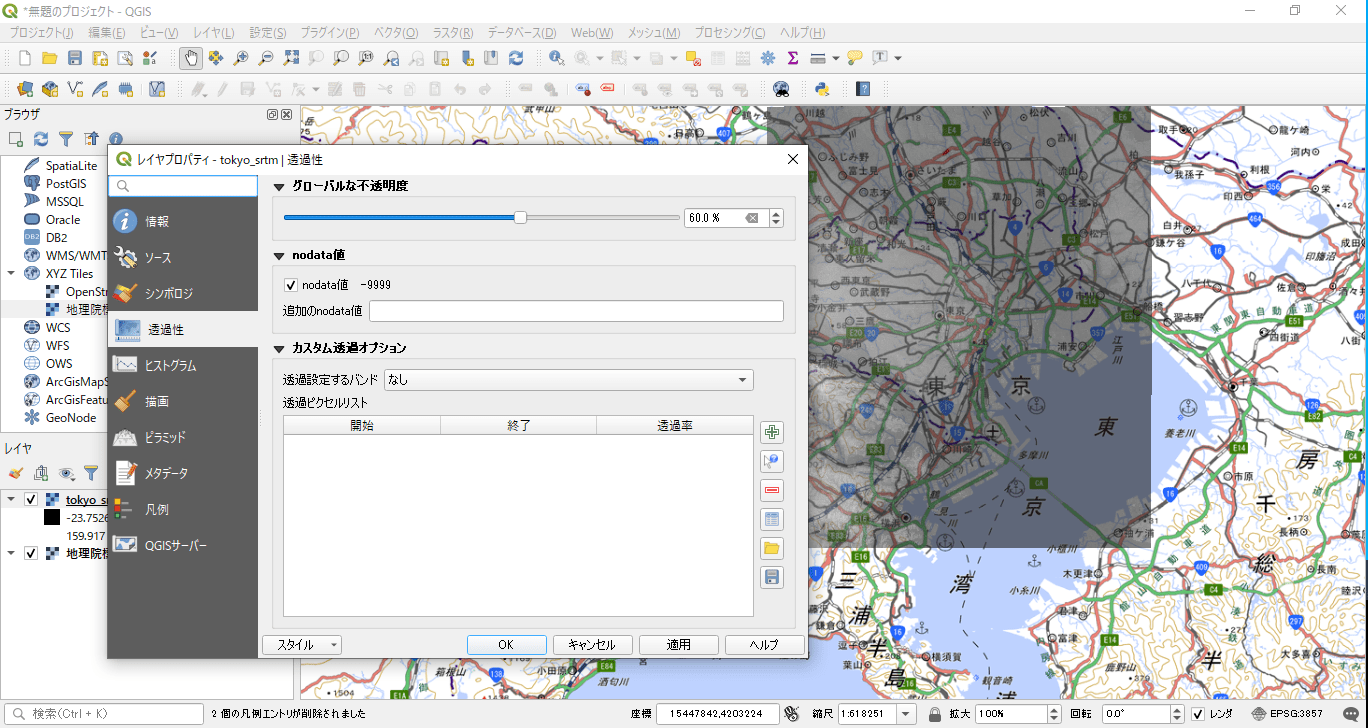Toggle visibility of 地理院 tile layer
Screen dimensions: 1368x728
pos(31,553)
